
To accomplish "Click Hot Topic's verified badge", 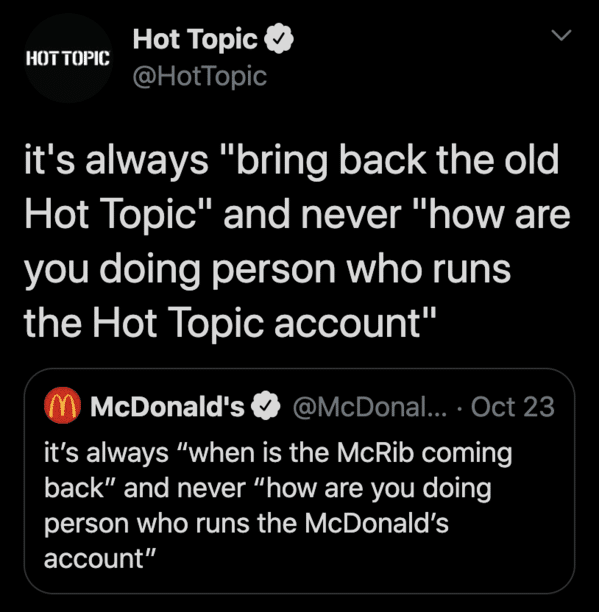I will [279, 39].
